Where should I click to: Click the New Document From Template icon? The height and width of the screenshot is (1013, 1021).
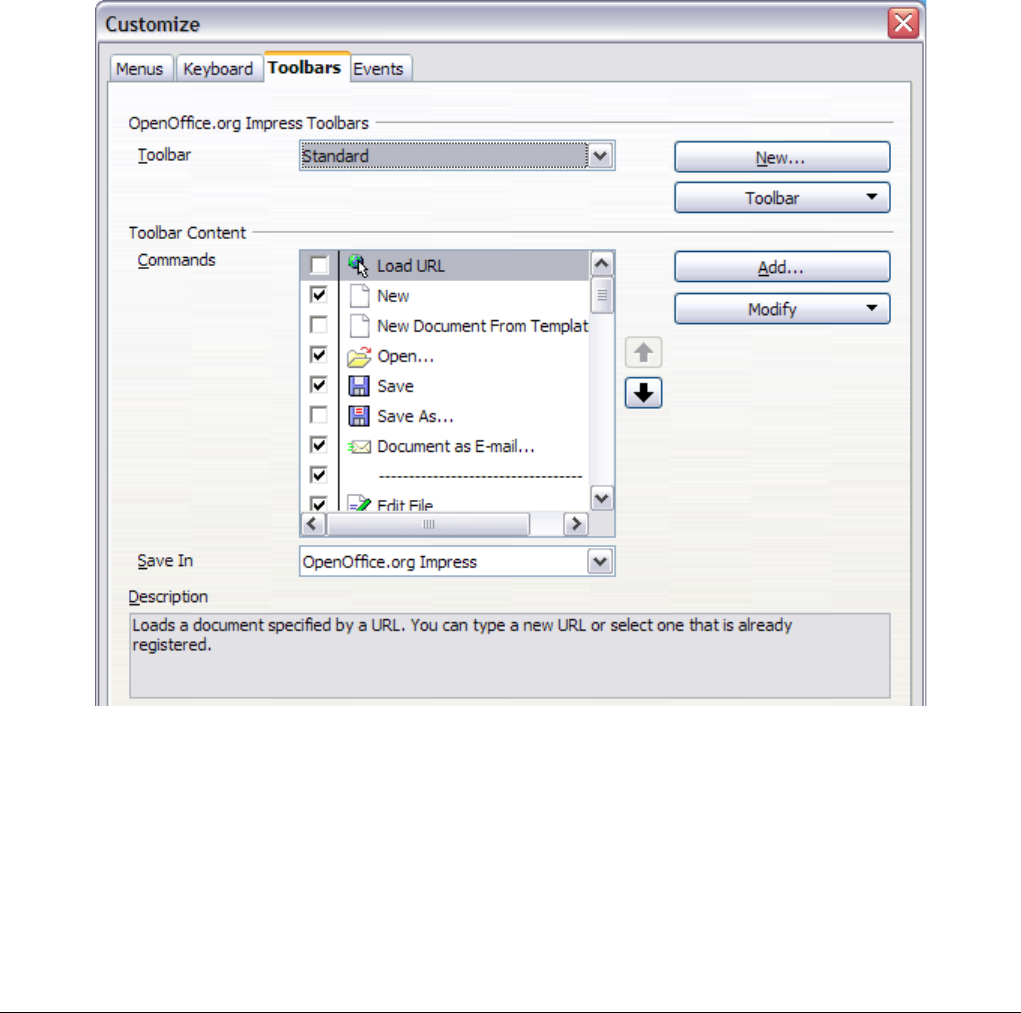tap(359, 326)
